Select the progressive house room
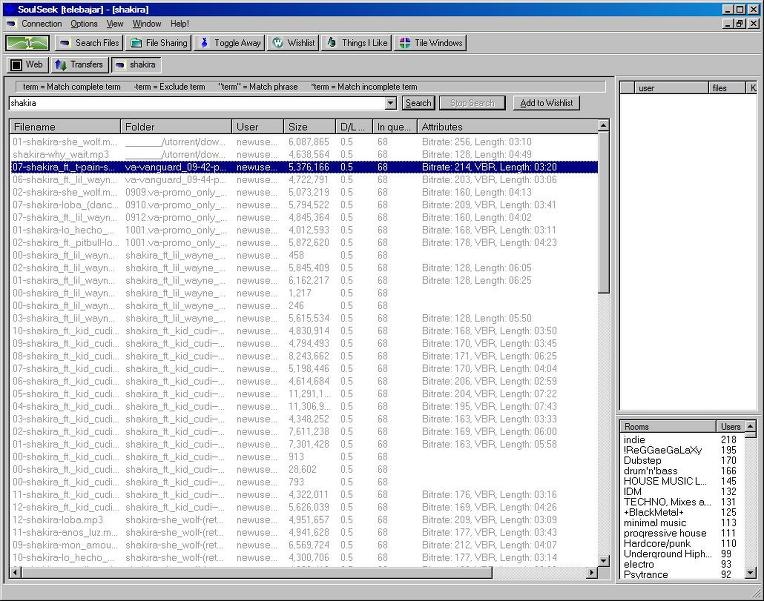The height and width of the screenshot is (601, 764). click(682, 533)
